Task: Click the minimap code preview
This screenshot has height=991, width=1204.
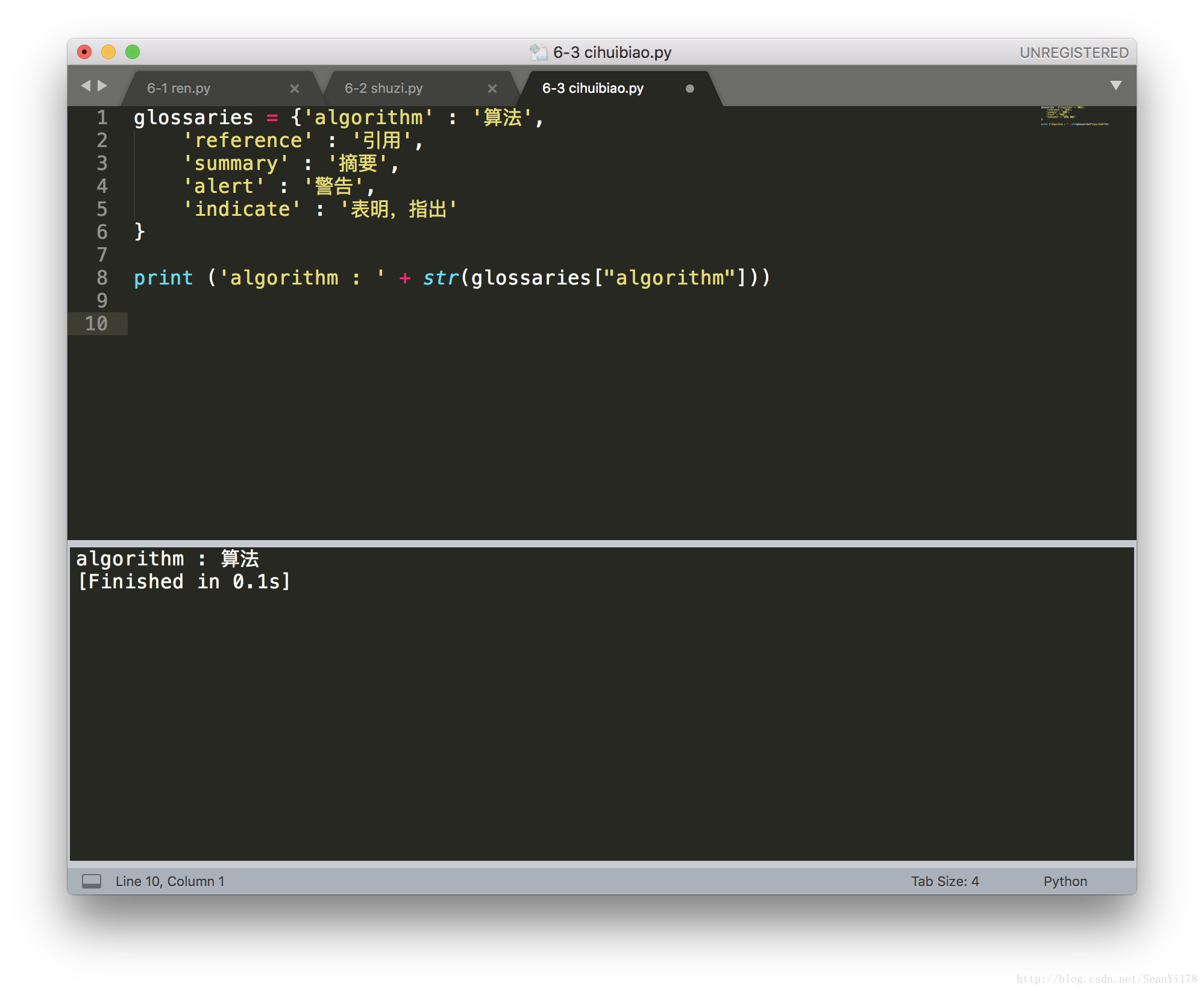Action: (x=1074, y=116)
